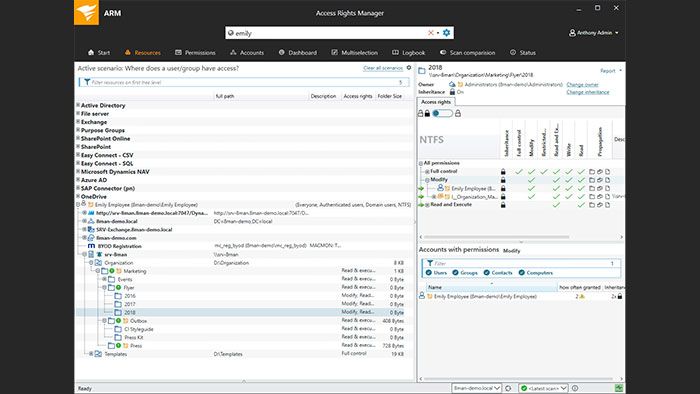Click the refresh icon next to domain selector
700x394 pixels.
tap(508, 388)
